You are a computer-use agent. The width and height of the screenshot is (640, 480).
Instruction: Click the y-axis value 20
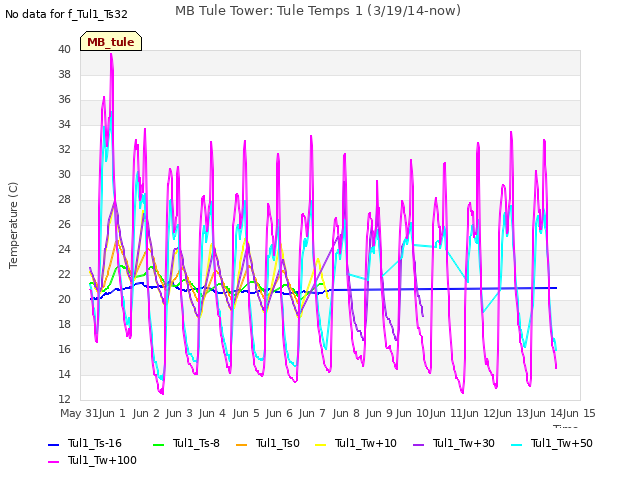(x=64, y=299)
